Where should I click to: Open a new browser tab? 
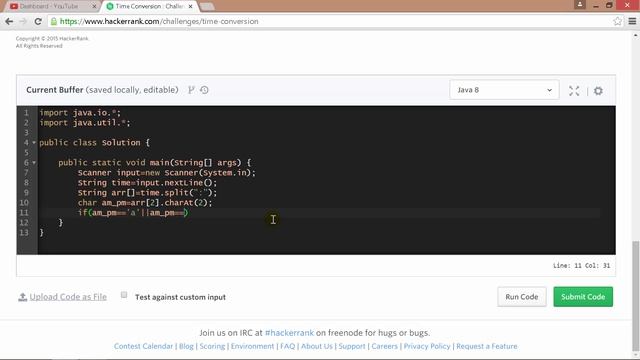pyautogui.click(x=207, y=7)
